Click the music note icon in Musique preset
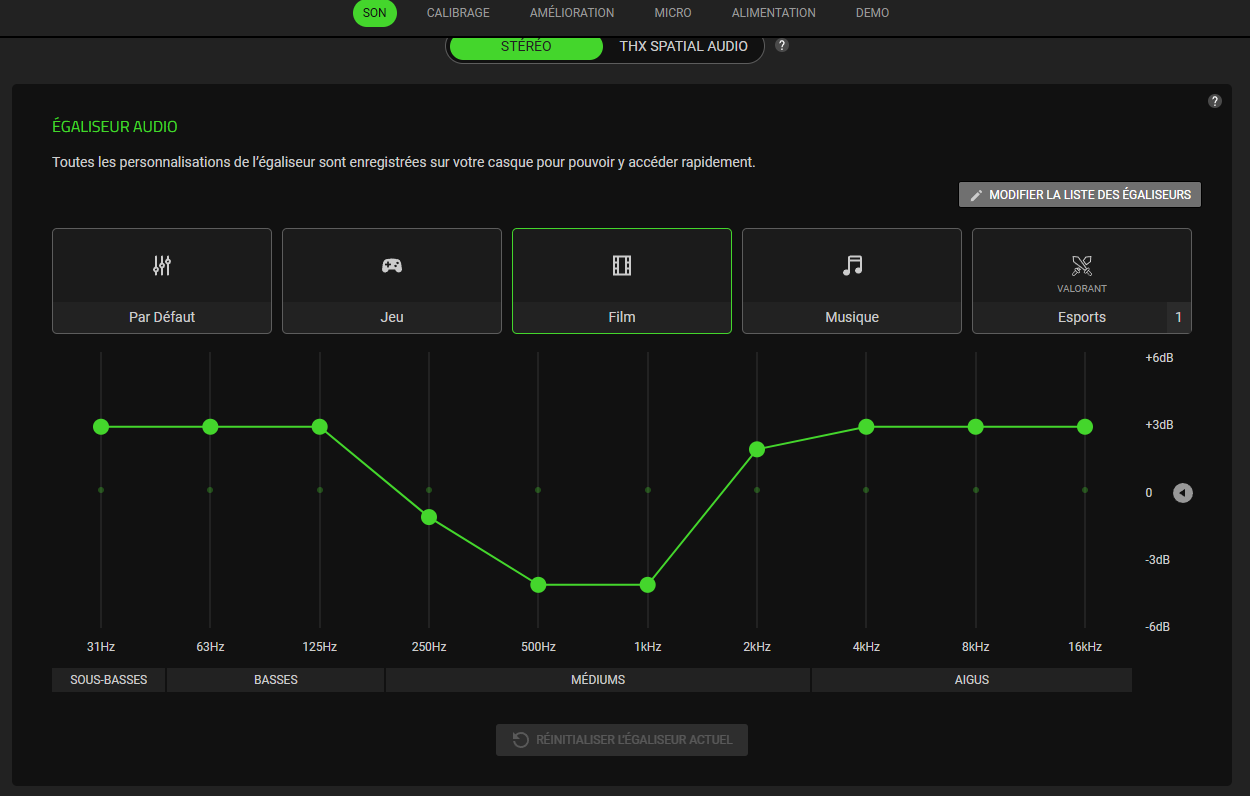 click(x=852, y=265)
